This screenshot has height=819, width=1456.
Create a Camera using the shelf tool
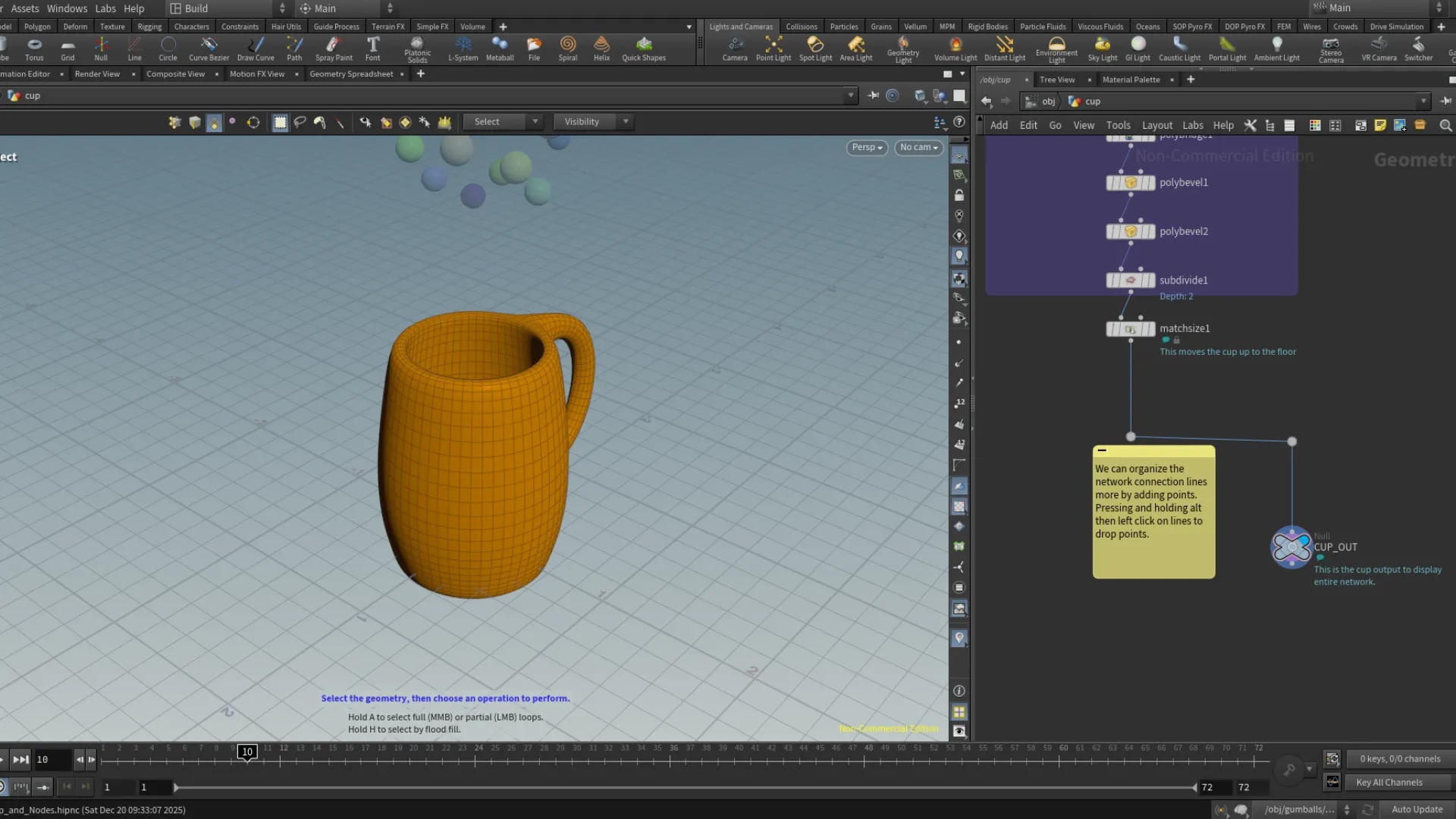(x=734, y=49)
